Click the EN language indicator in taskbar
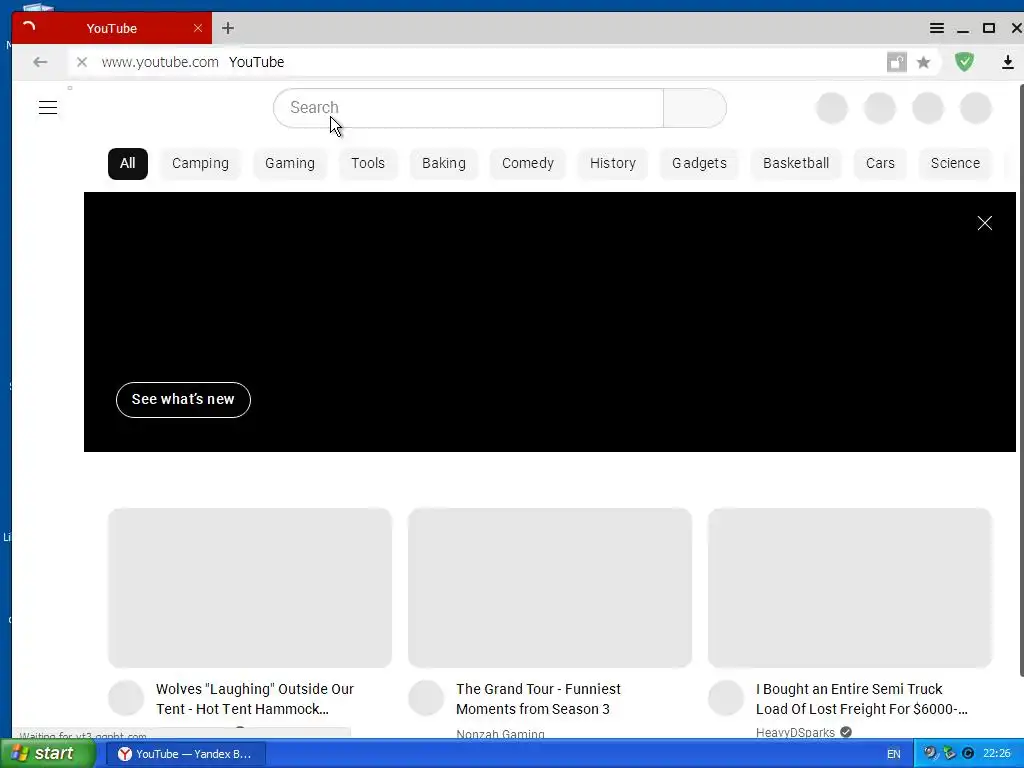Image resolution: width=1024 pixels, height=768 pixels. pos(893,754)
